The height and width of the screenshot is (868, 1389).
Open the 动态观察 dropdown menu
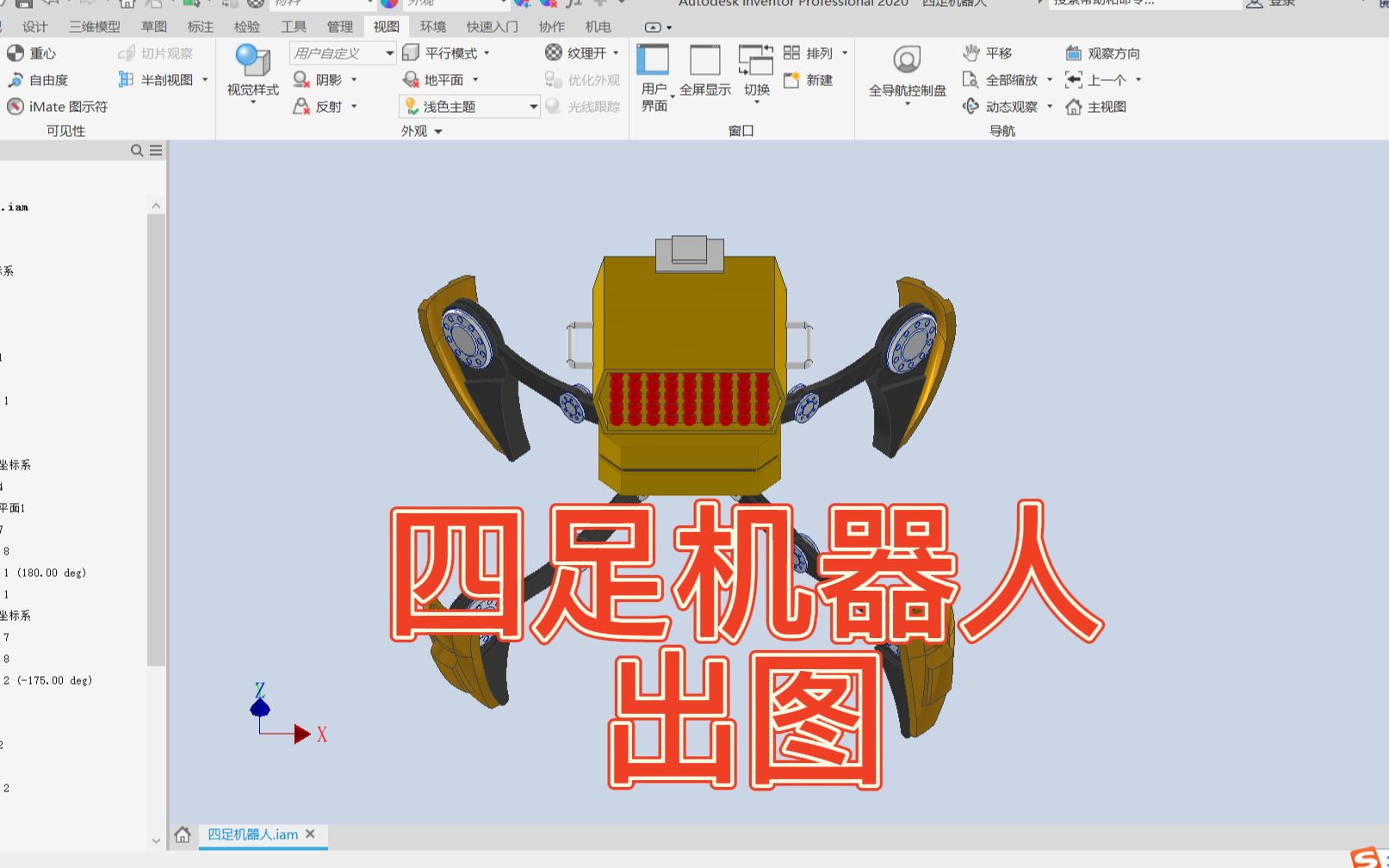click(1051, 107)
